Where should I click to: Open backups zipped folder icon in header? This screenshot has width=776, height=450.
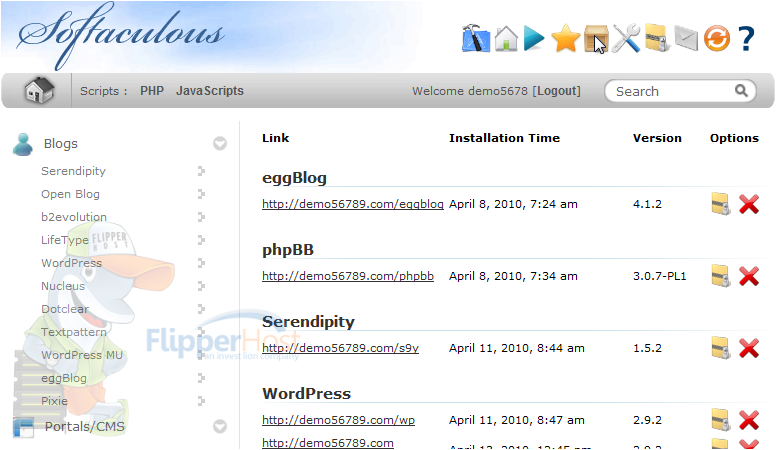coord(657,38)
